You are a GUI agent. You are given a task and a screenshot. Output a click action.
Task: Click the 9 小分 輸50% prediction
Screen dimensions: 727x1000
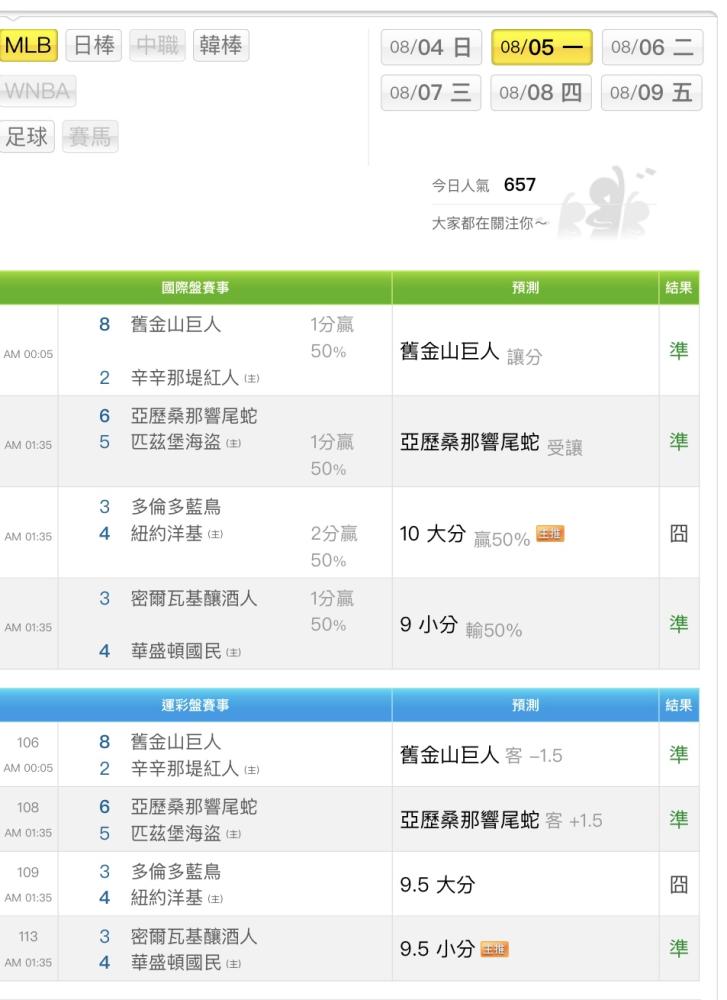pos(461,625)
